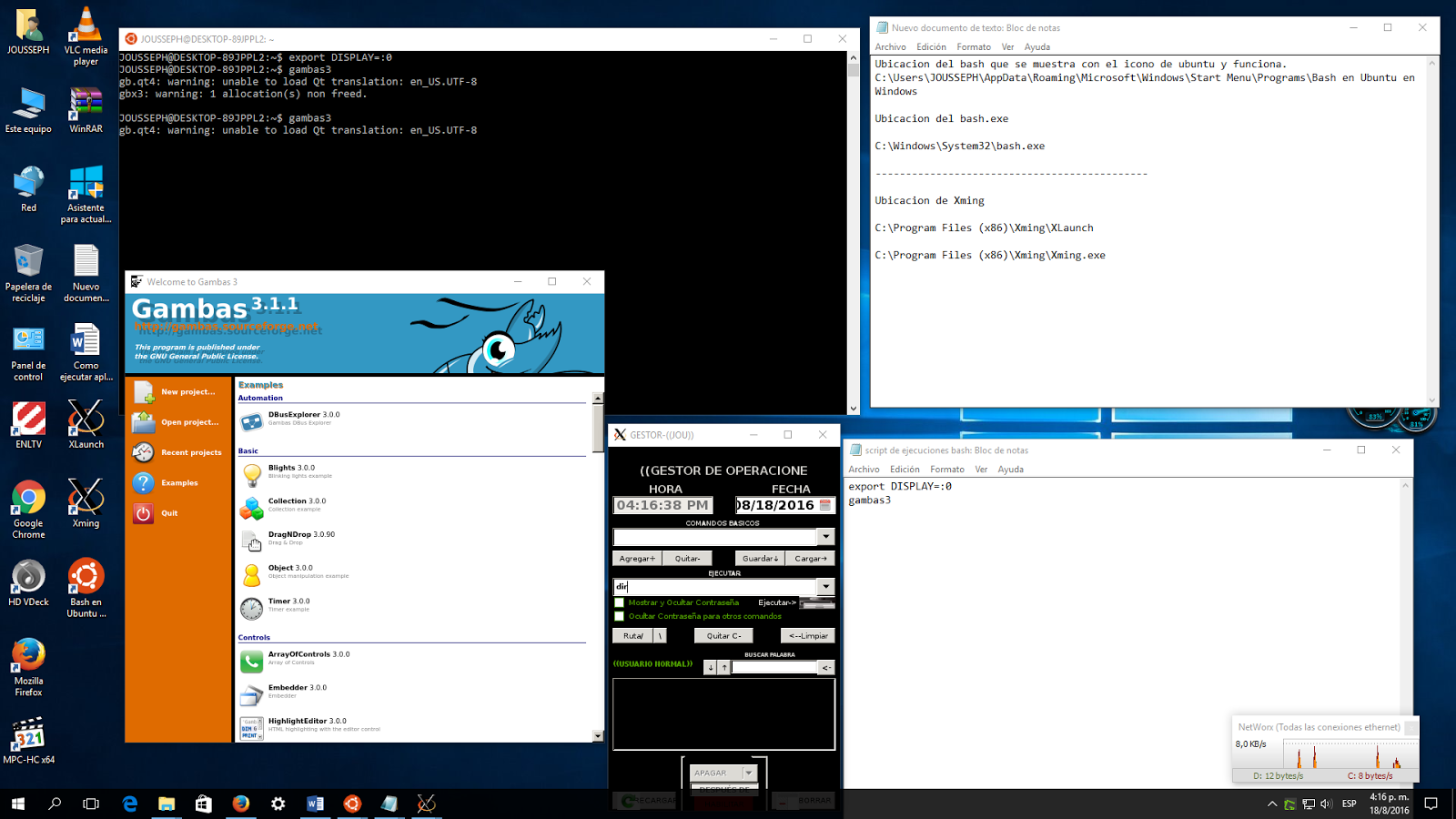Open ENLTV desktop icon

[28, 425]
